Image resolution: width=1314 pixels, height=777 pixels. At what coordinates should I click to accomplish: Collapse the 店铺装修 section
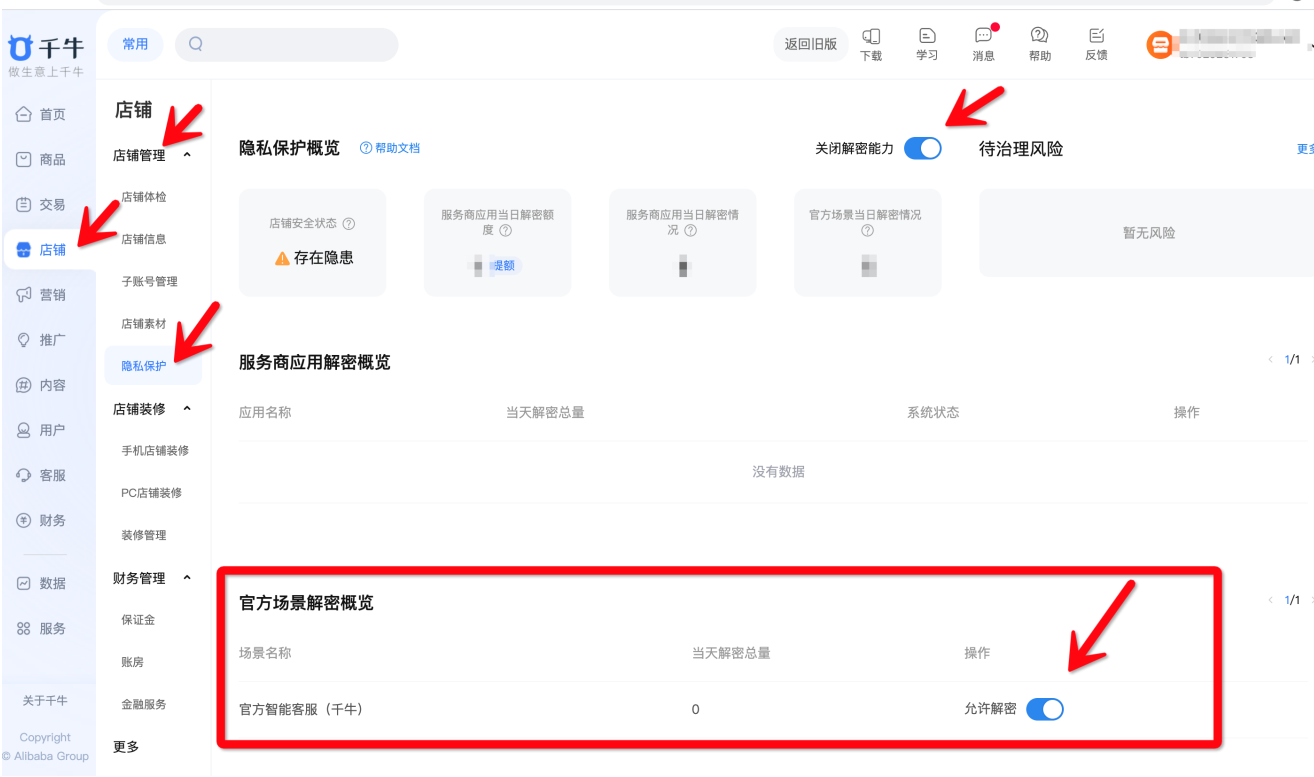(187, 409)
